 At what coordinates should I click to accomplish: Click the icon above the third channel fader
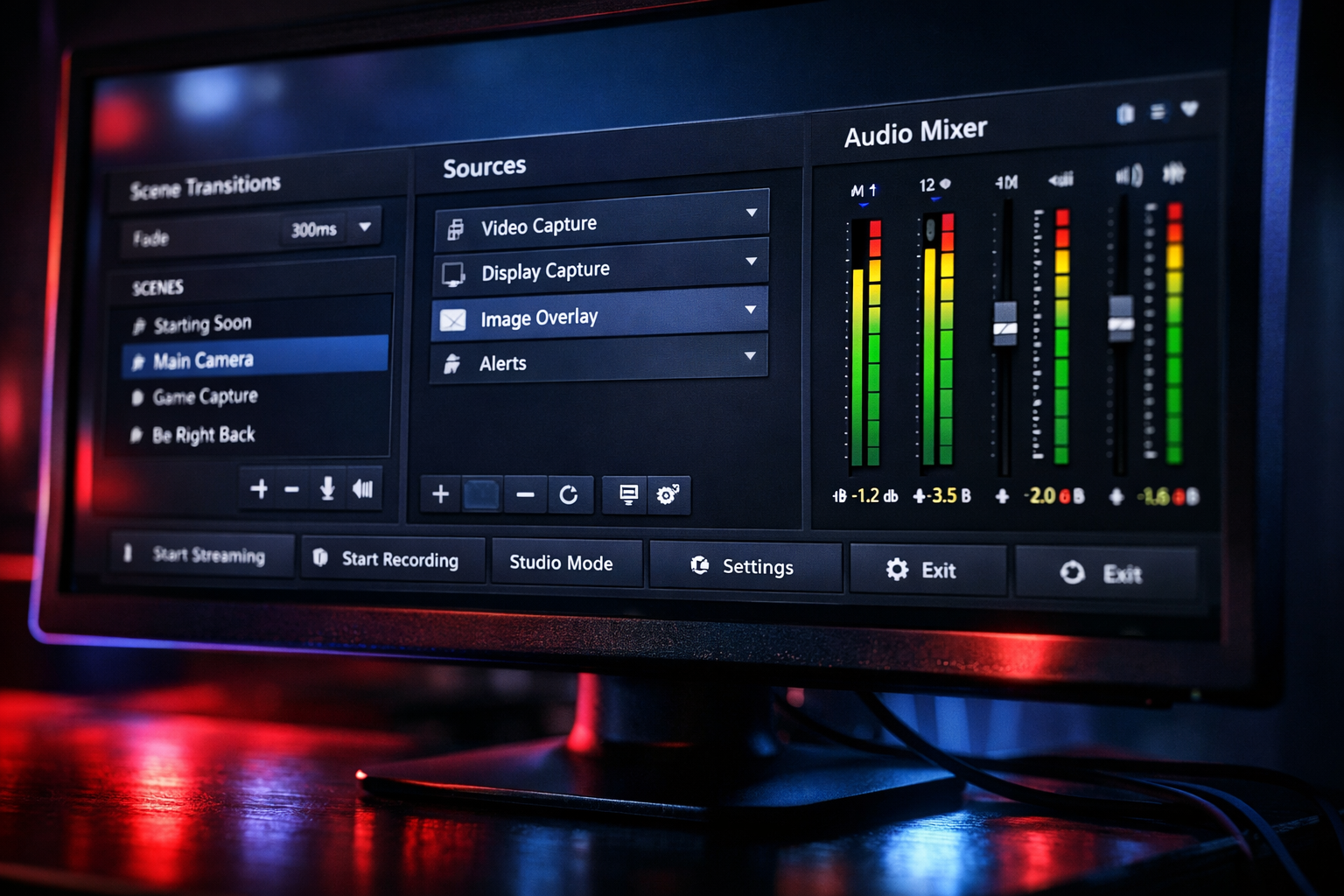1006,182
